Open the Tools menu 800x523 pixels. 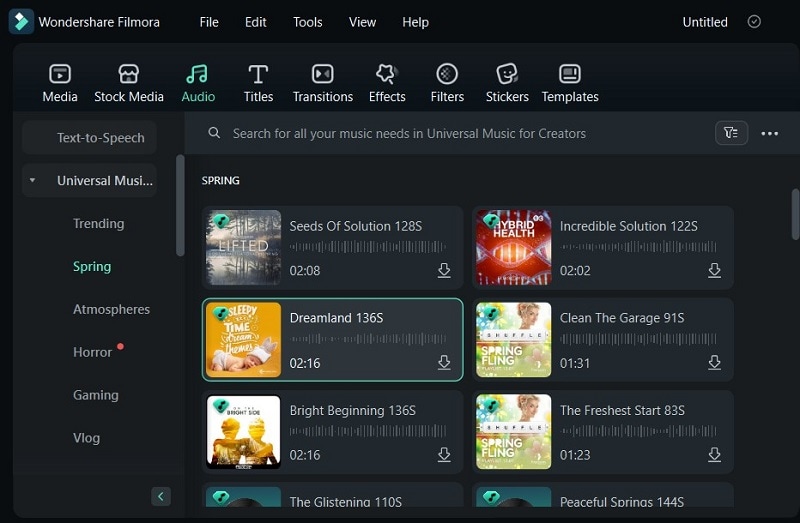pos(308,22)
